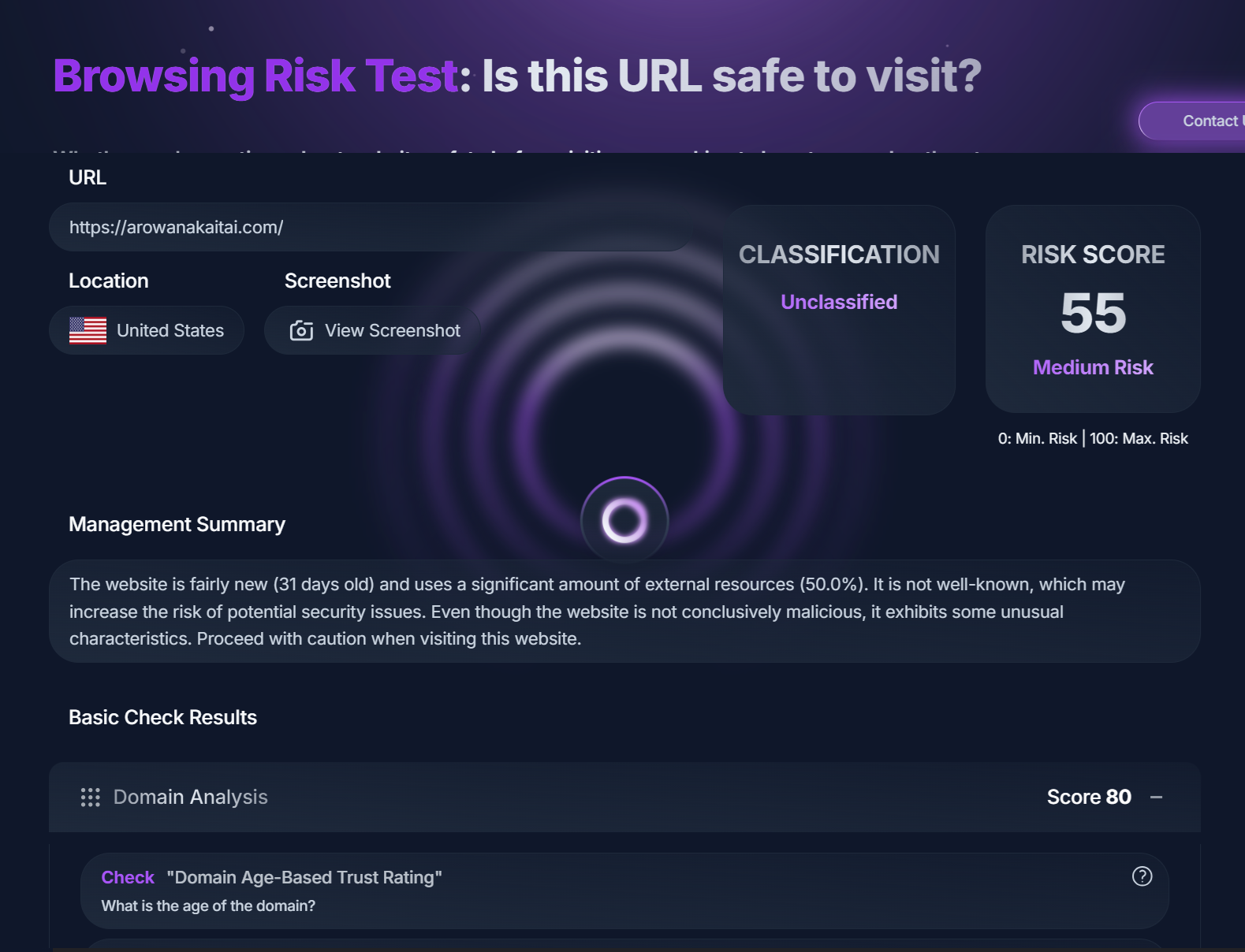Click the Medium Risk label
The height and width of the screenshot is (952, 1245).
coord(1093,367)
